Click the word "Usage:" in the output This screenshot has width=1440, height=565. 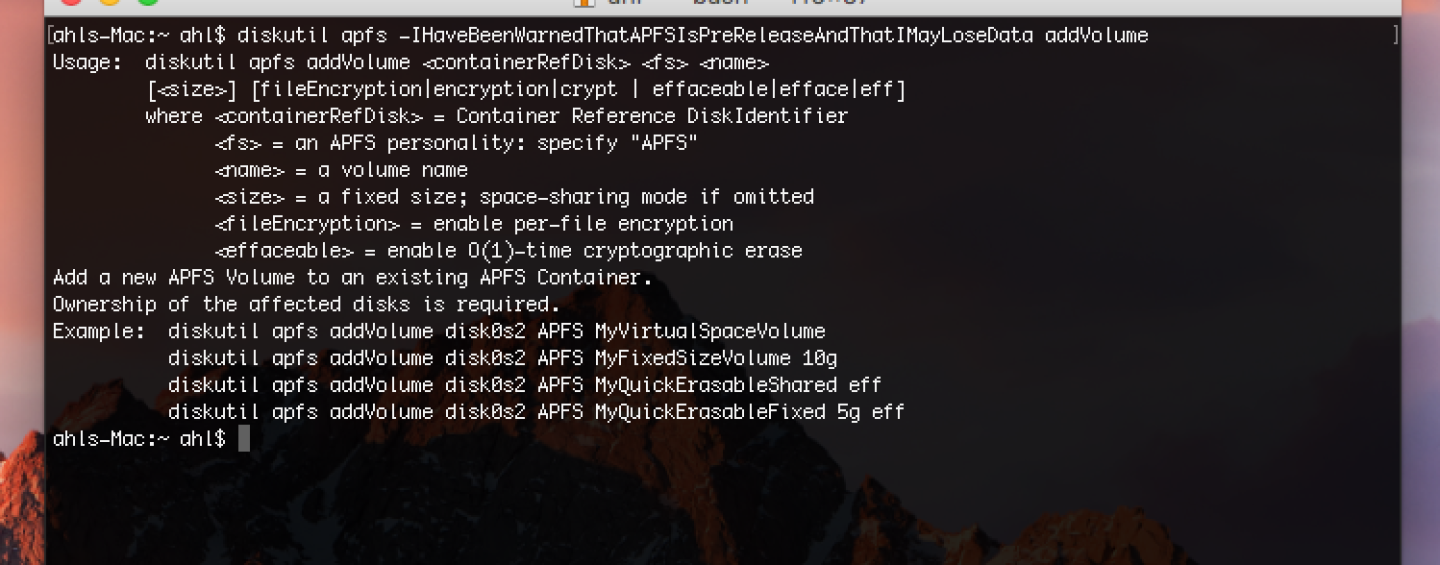point(87,63)
